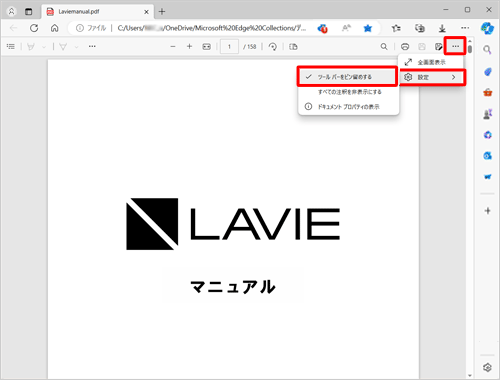This screenshot has width=500, height=380.
Task: Open the favorites list icon
Action: tap(396, 28)
